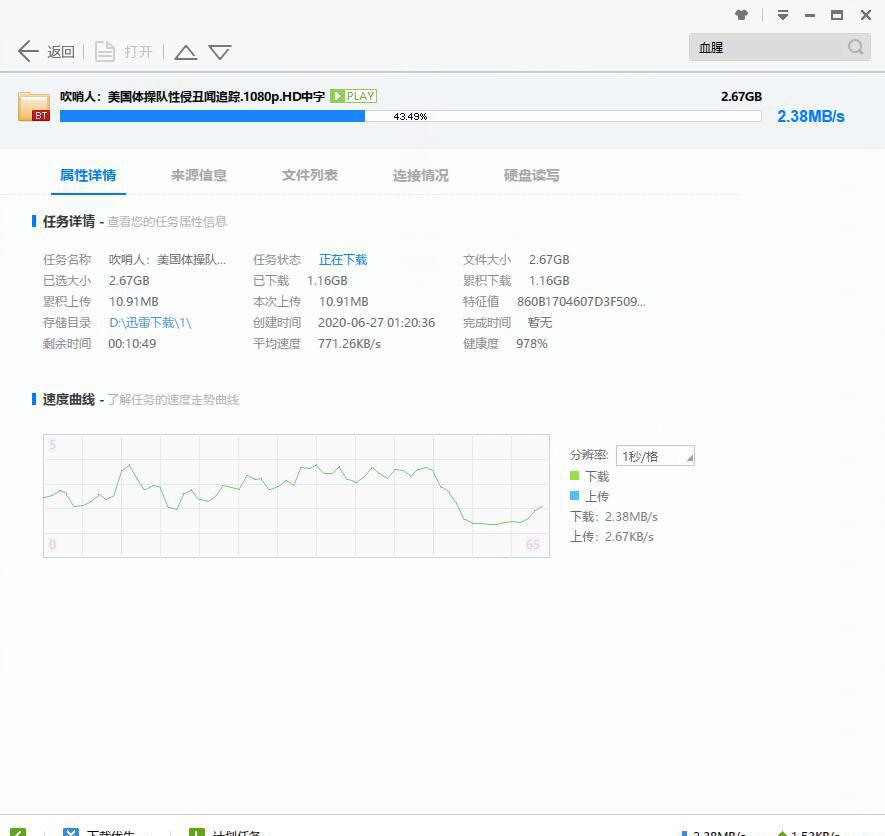This screenshot has width=885, height=836.
Task: Open the skin shirt icon in title bar
Action: [x=742, y=15]
